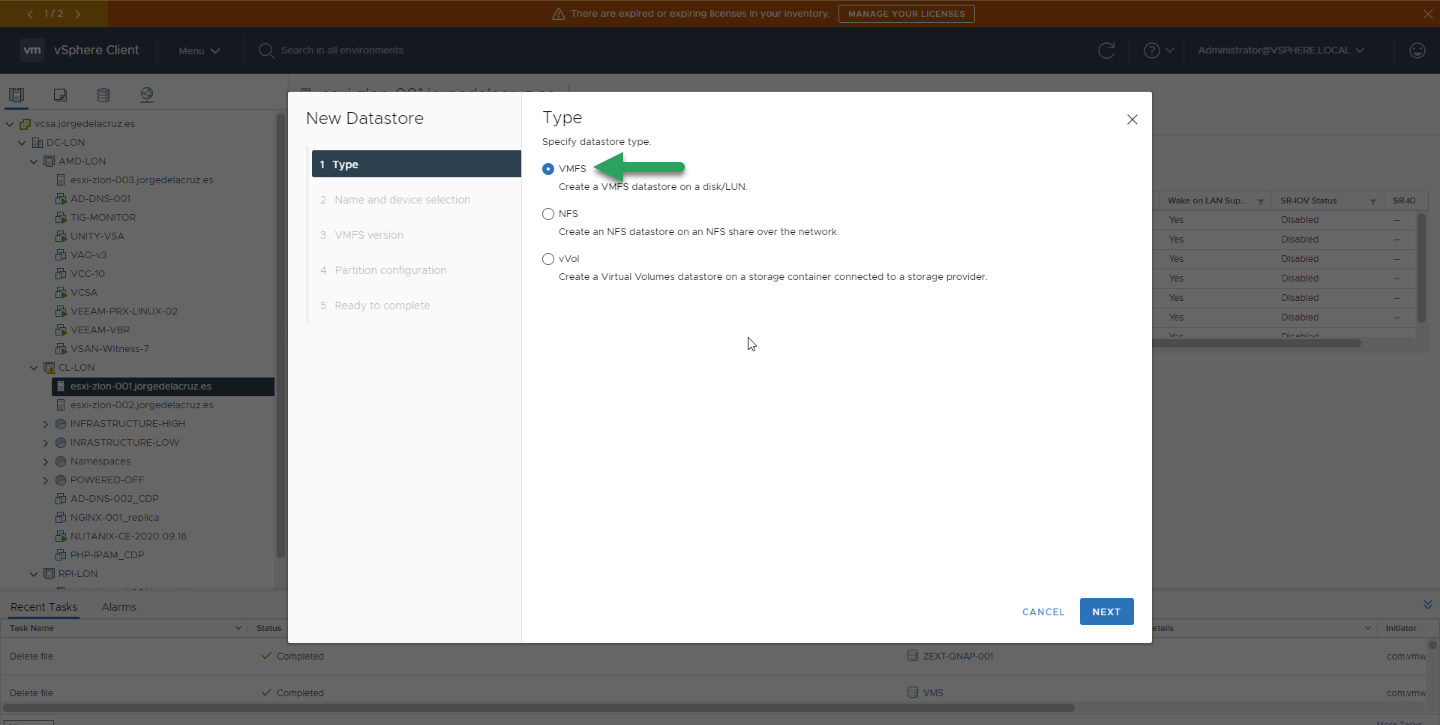Click the feedback smiley icon

pos(1416,51)
